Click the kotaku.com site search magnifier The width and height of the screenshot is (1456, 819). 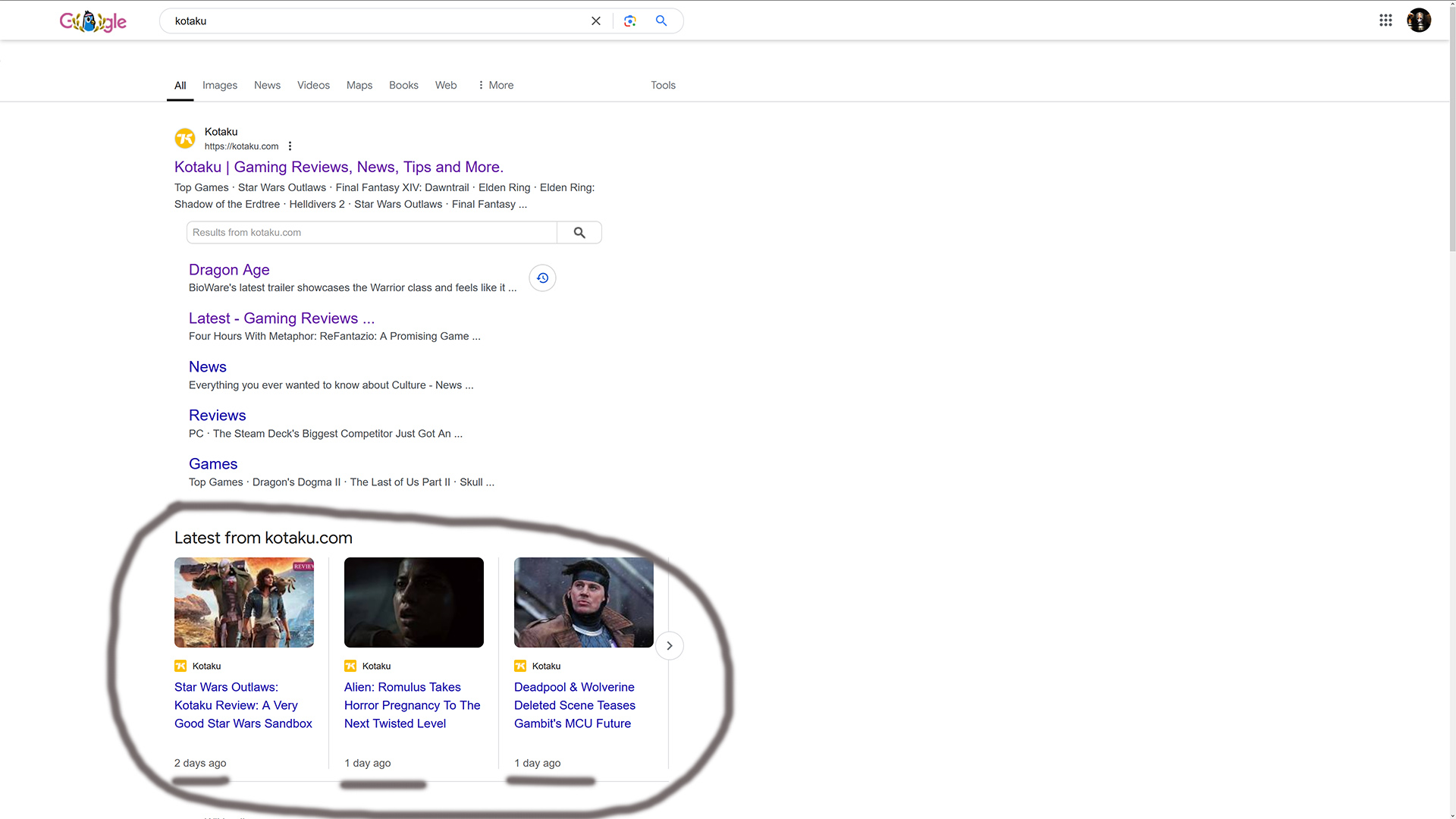tap(579, 233)
